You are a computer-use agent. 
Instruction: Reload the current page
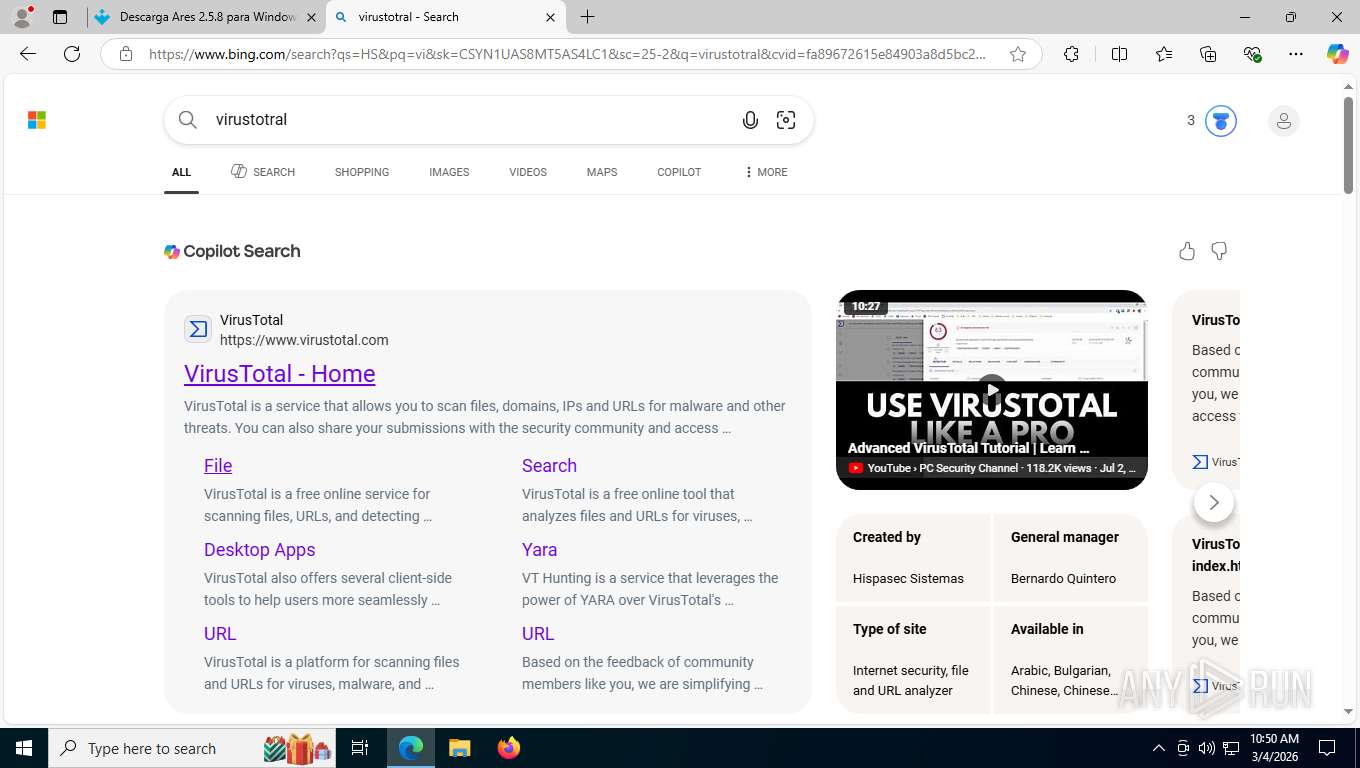(72, 54)
